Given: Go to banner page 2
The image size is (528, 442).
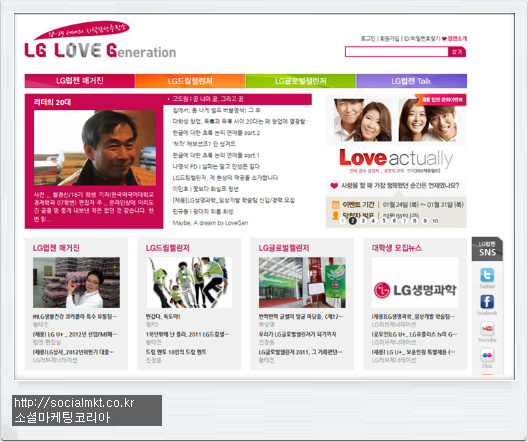Looking at the screenshot, I should click(x=353, y=221).
